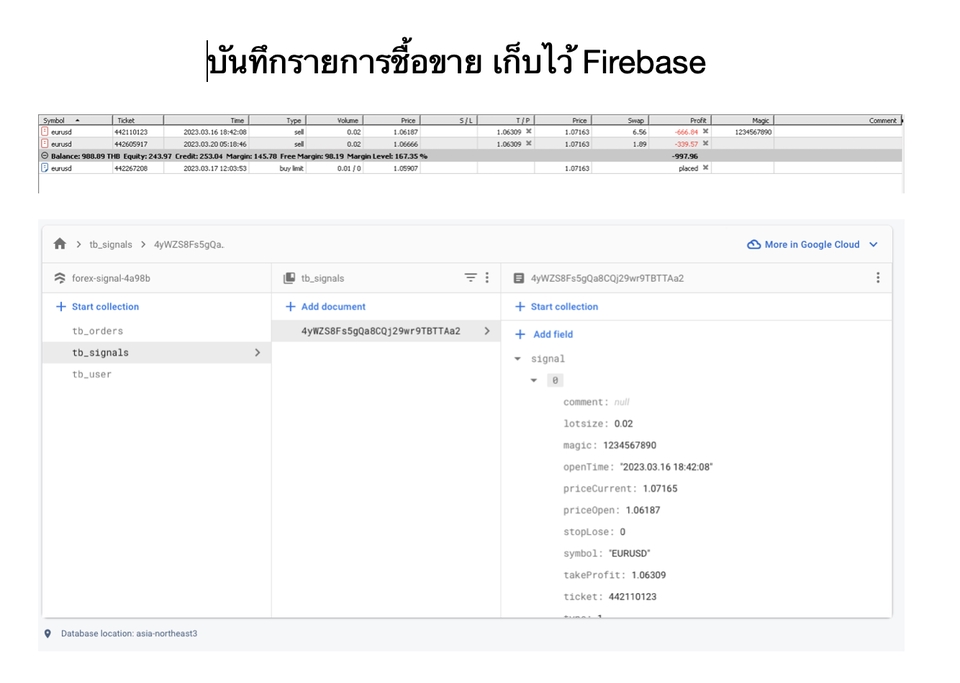Collapse the signal field
The image size is (960, 683).
pos(518,359)
